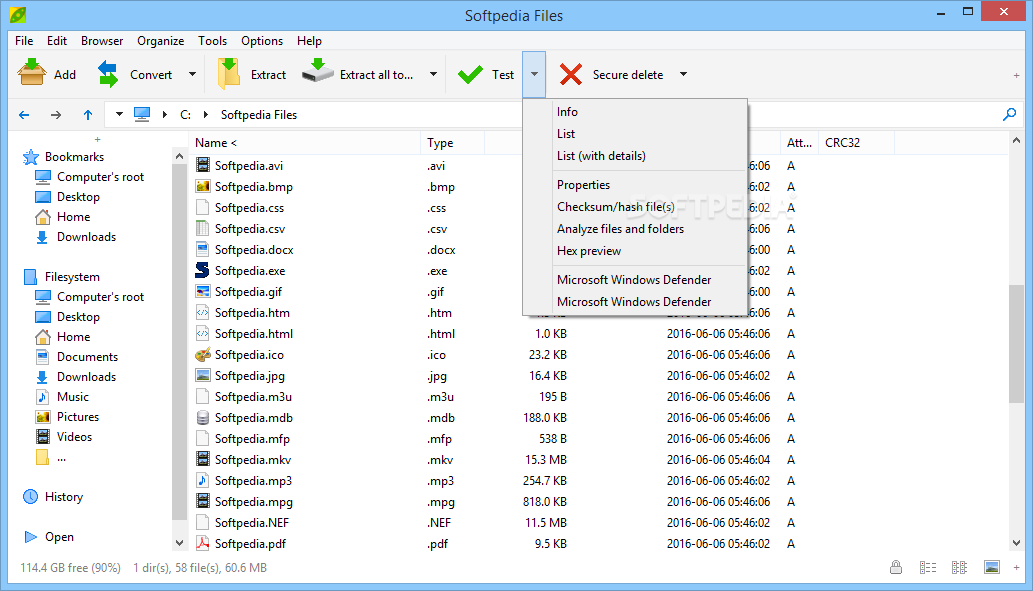Go back with the left arrow
This screenshot has width=1033, height=591.
click(x=24, y=115)
